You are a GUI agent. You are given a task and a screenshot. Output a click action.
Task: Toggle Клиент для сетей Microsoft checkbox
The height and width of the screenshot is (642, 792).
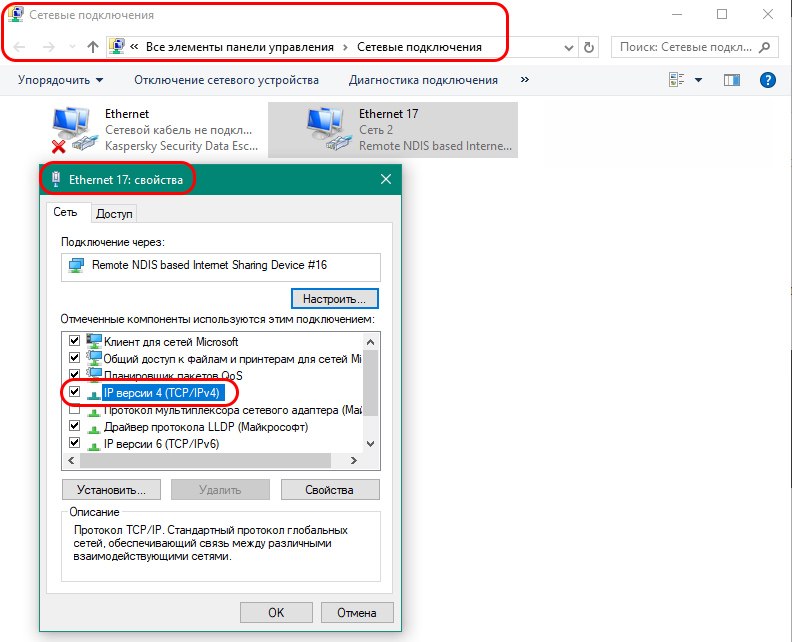coord(74,340)
